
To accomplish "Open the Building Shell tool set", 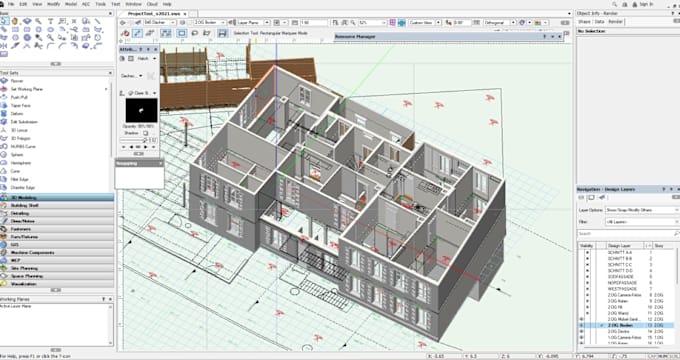I will 57,205.
